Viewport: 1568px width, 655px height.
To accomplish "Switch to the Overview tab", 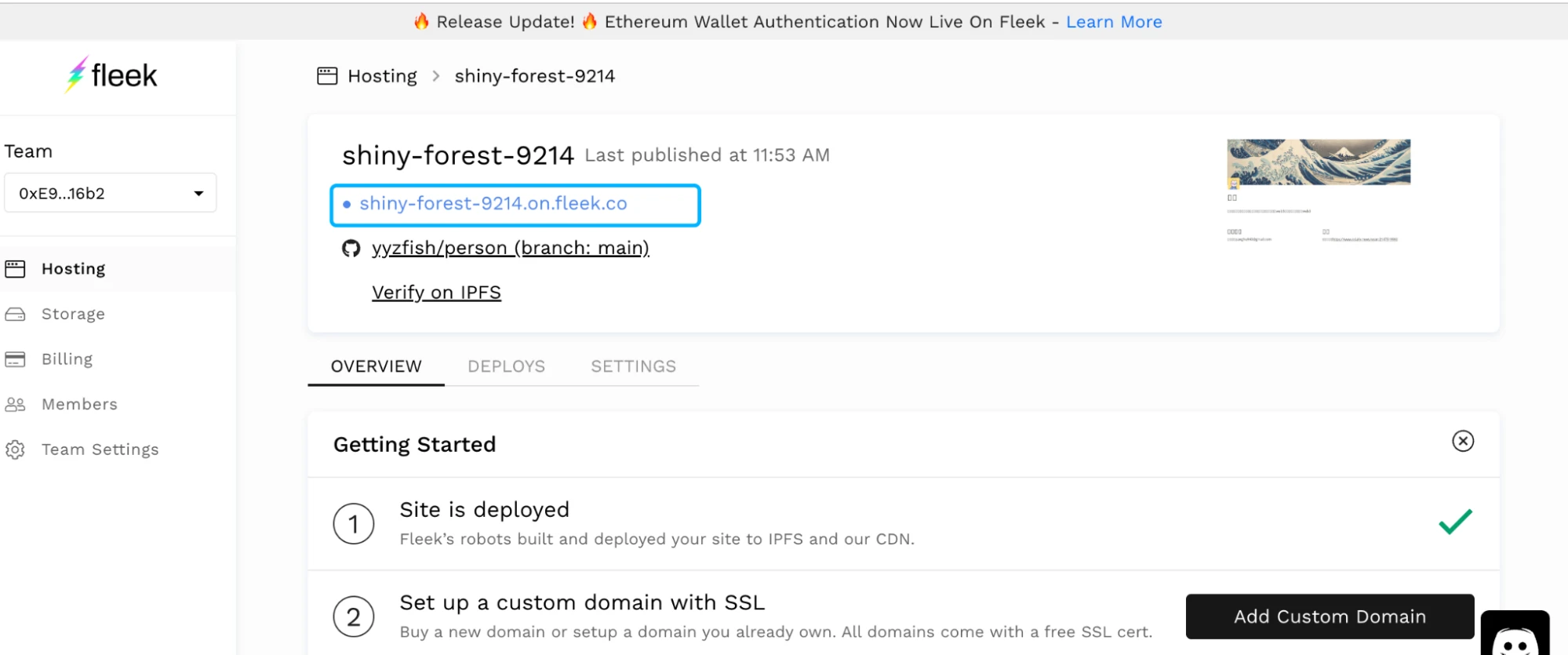I will pyautogui.click(x=376, y=366).
